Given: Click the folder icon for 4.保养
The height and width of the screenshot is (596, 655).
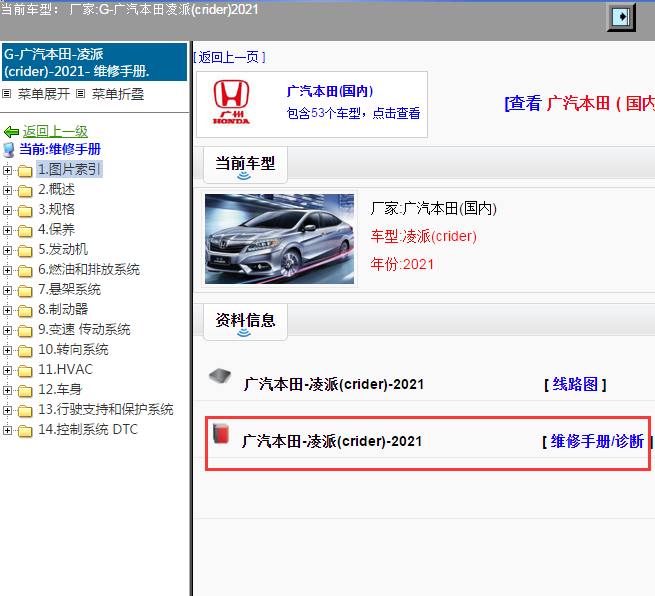Looking at the screenshot, I should point(25,231).
